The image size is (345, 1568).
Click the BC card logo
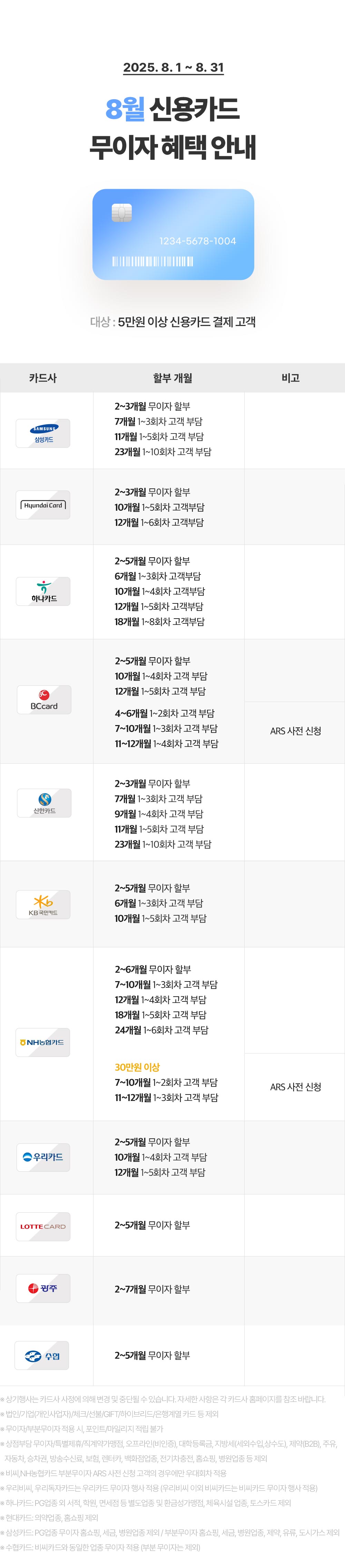44,700
